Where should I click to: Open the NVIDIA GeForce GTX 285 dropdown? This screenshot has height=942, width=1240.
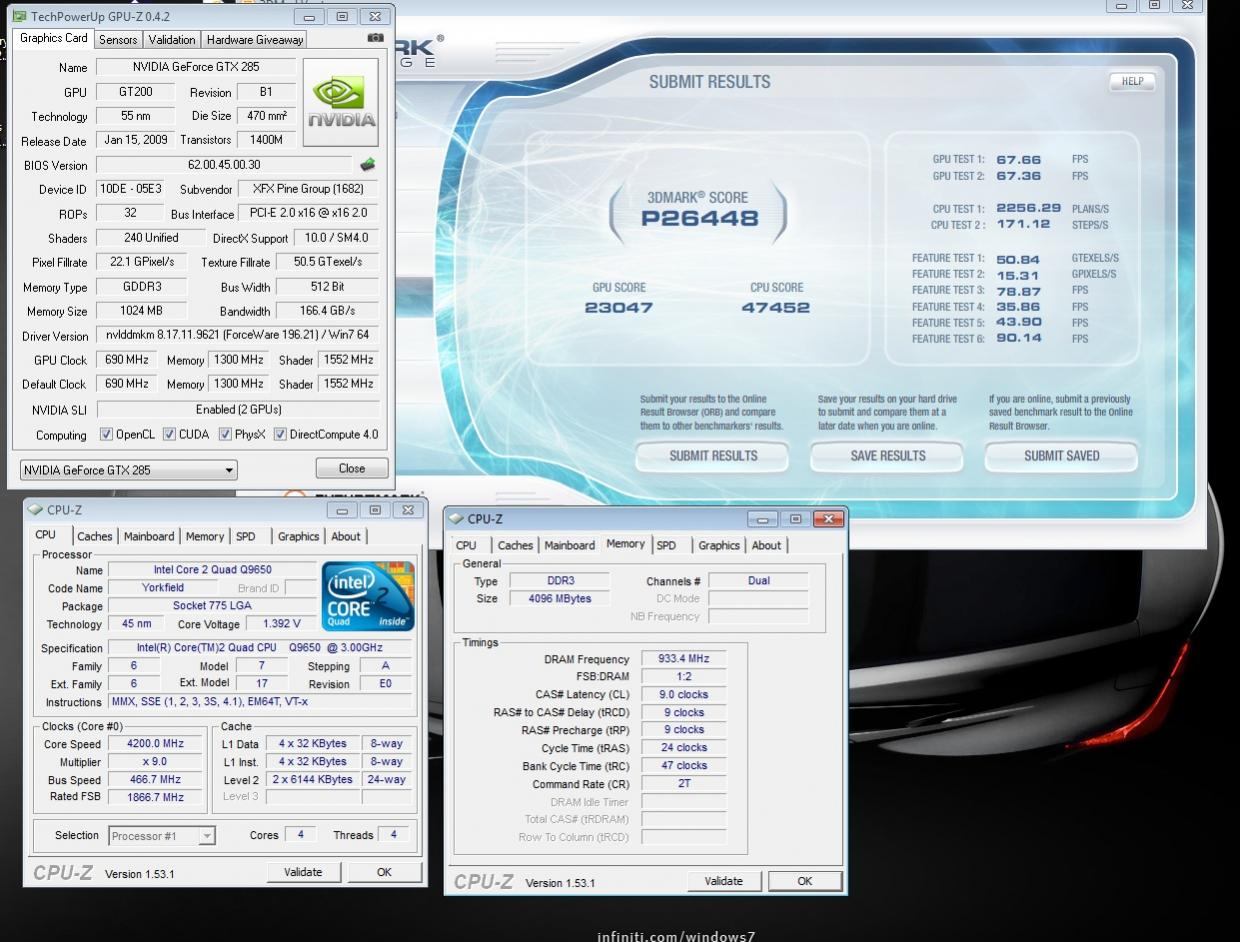129,470
